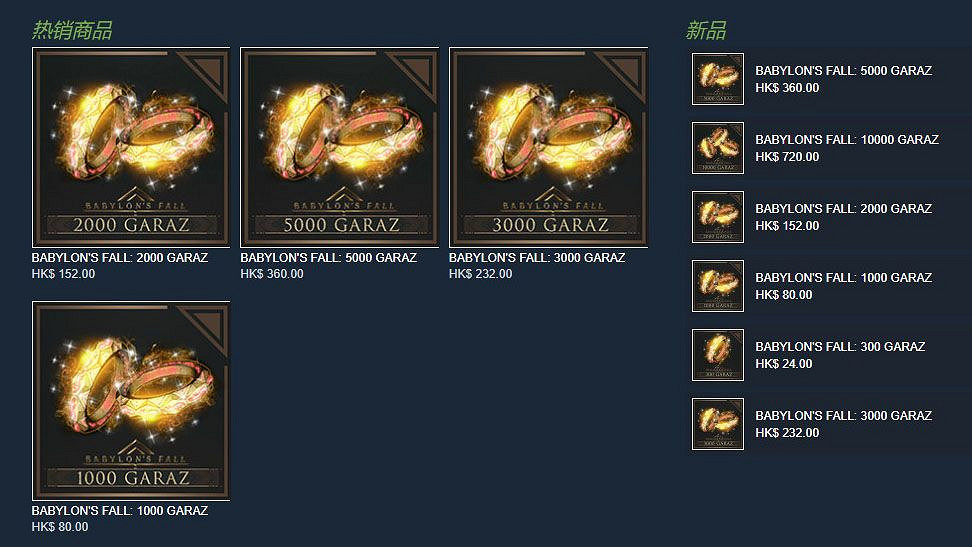Click the HK$ 720.00 price in new items
Viewport: 972px width, 547px height.
pyautogui.click(x=787, y=157)
